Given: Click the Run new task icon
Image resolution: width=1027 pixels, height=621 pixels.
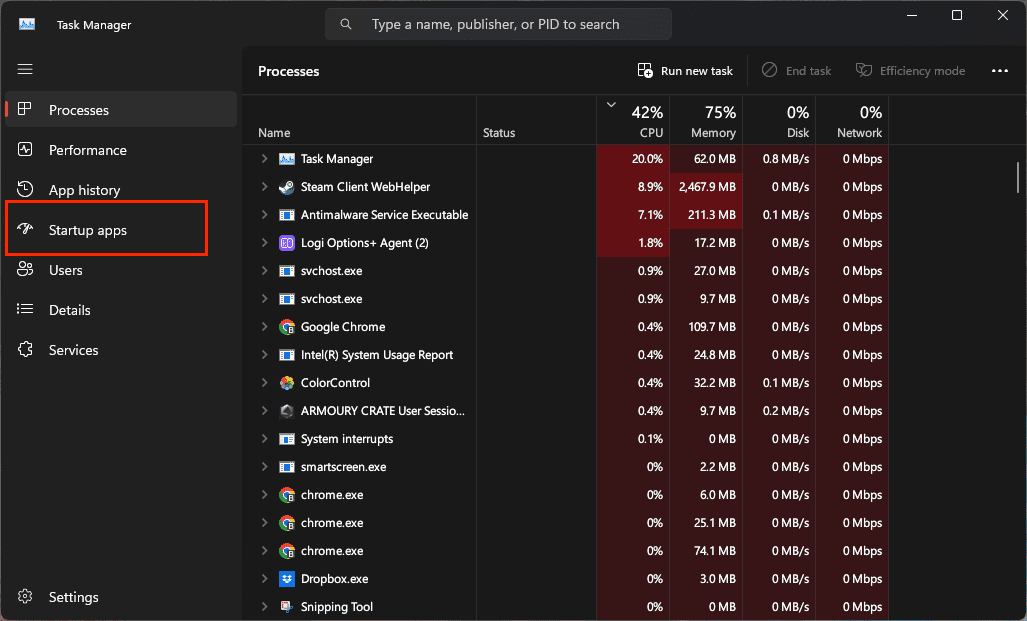Looking at the screenshot, I should pyautogui.click(x=645, y=71).
